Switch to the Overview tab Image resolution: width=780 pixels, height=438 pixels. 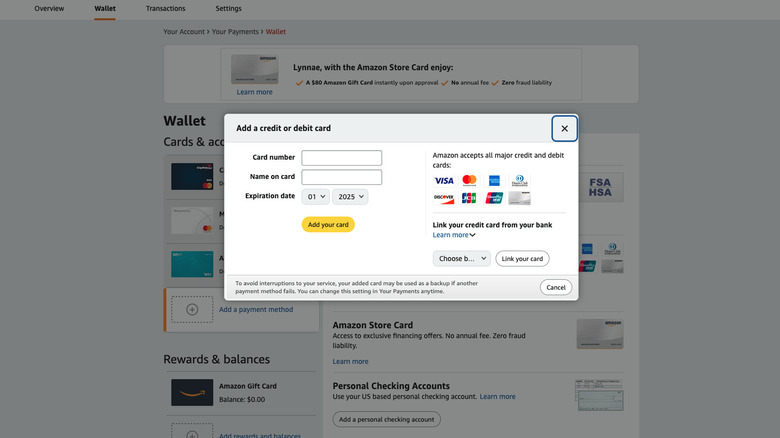click(49, 8)
